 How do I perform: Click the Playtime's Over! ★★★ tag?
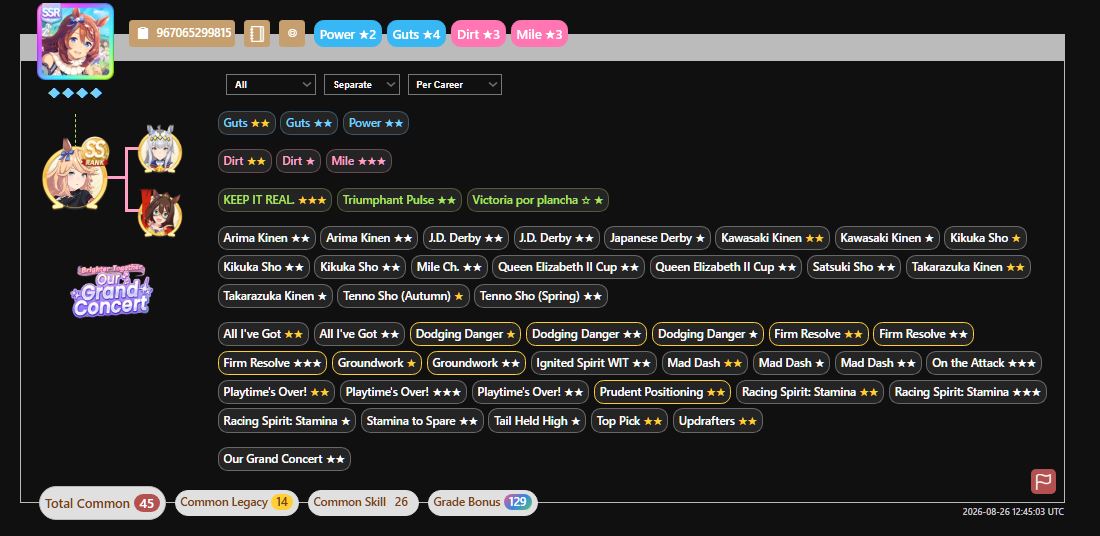403,392
